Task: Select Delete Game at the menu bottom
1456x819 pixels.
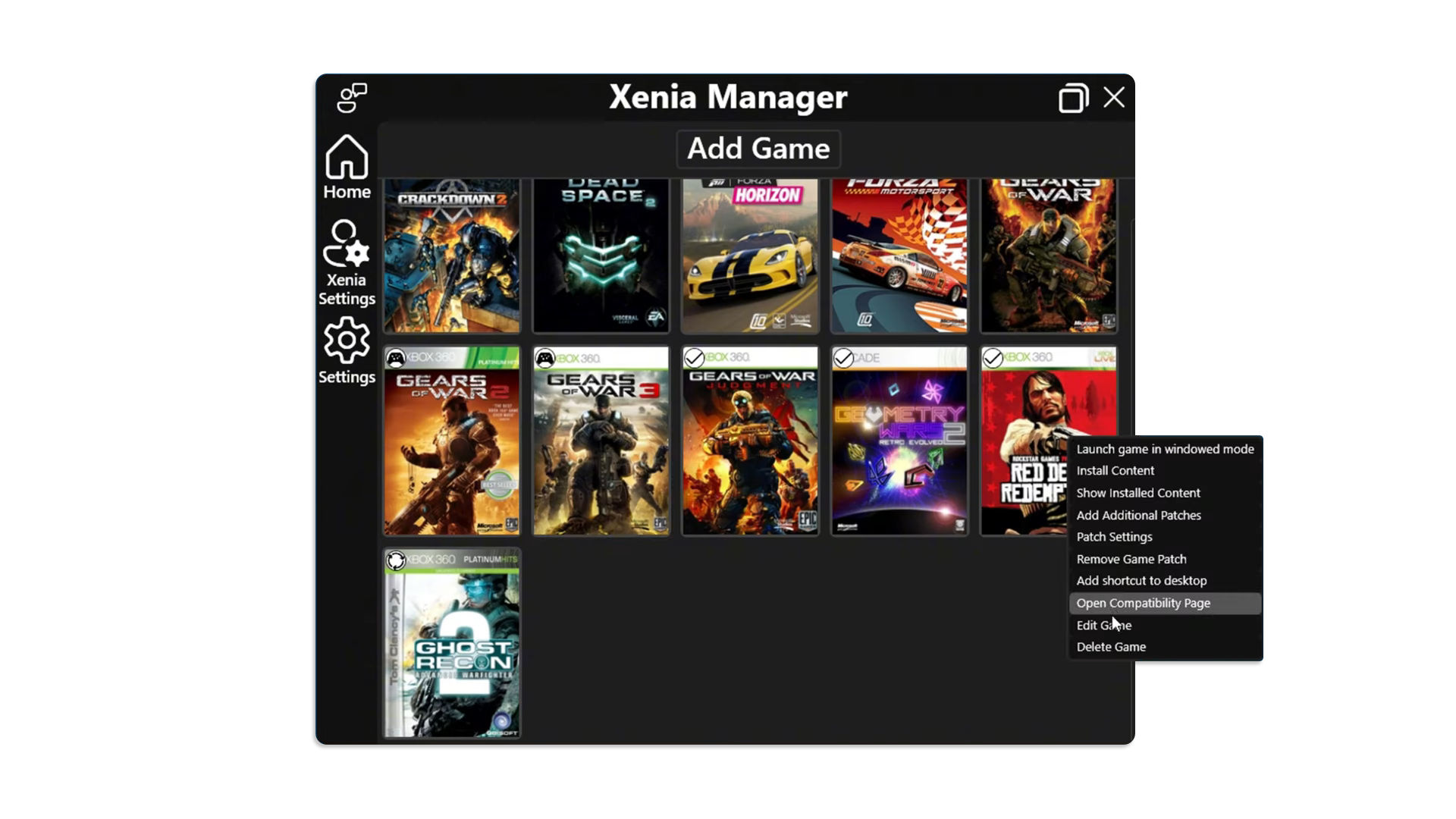Action: 1110,647
